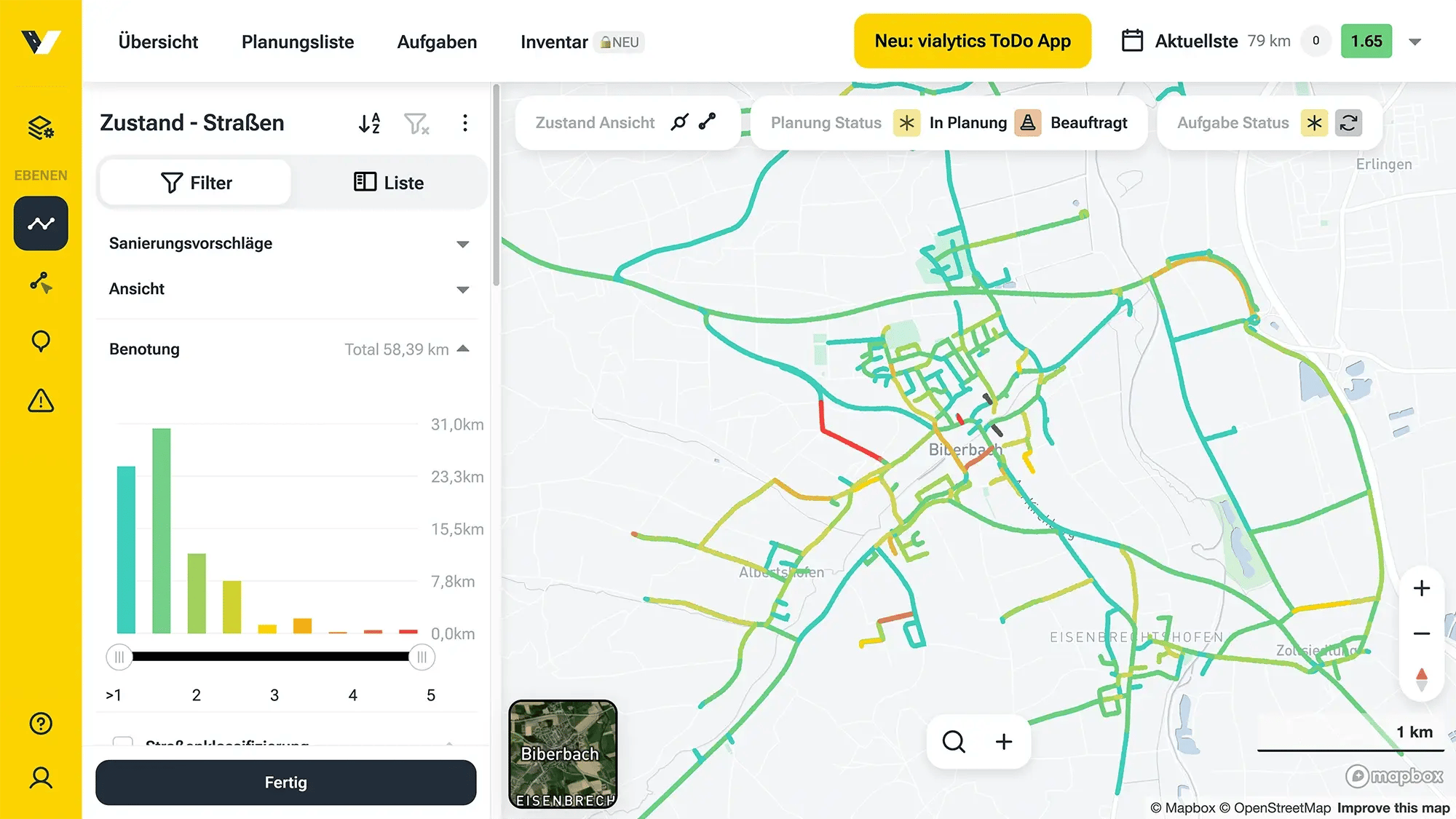
Task: Open the Aufgaben menu item
Action: pyautogui.click(x=437, y=41)
